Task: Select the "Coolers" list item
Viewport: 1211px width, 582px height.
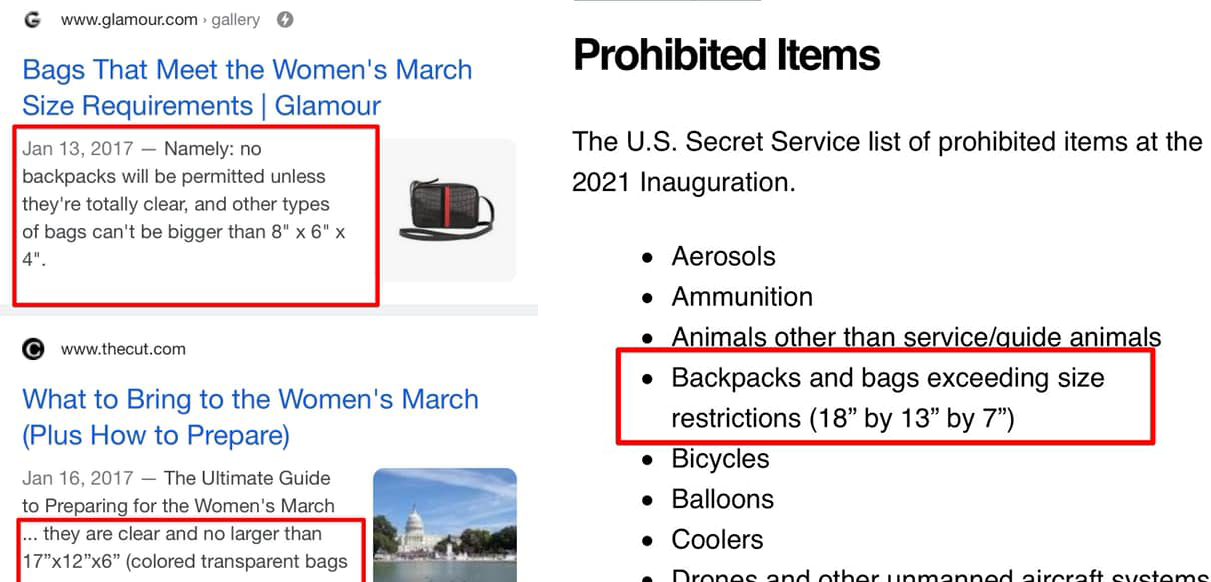Action: pos(717,540)
